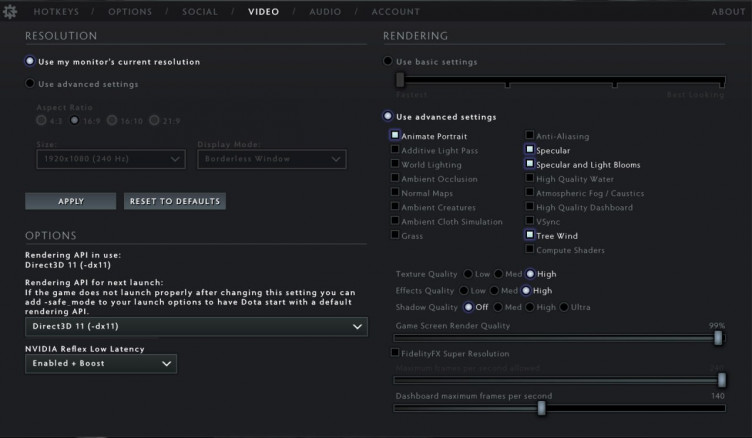Toggle the Animate Portrait checkbox
This screenshot has width=752, height=438.
click(396, 136)
